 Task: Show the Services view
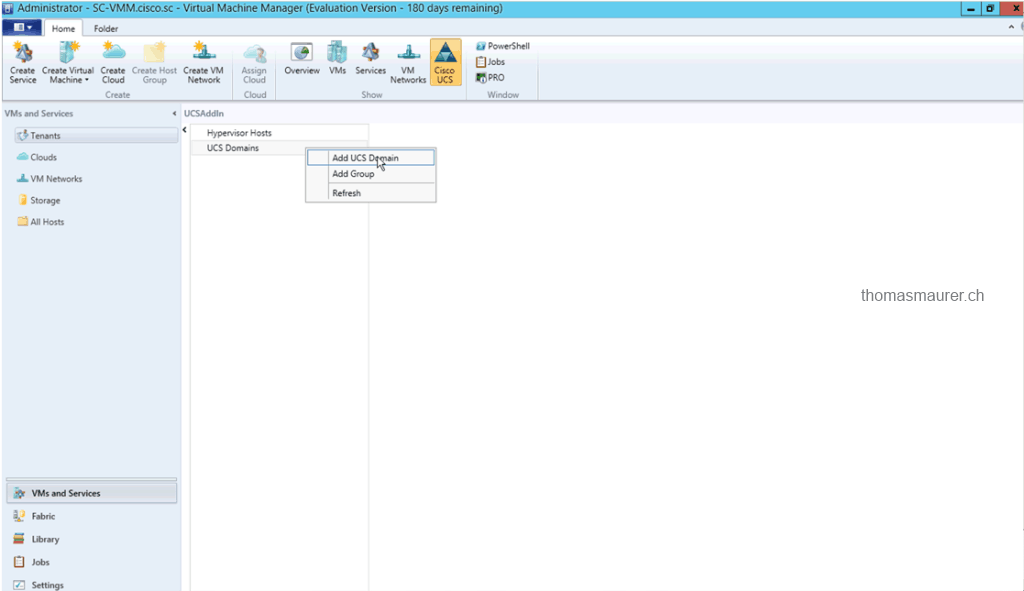pyautogui.click(x=370, y=59)
